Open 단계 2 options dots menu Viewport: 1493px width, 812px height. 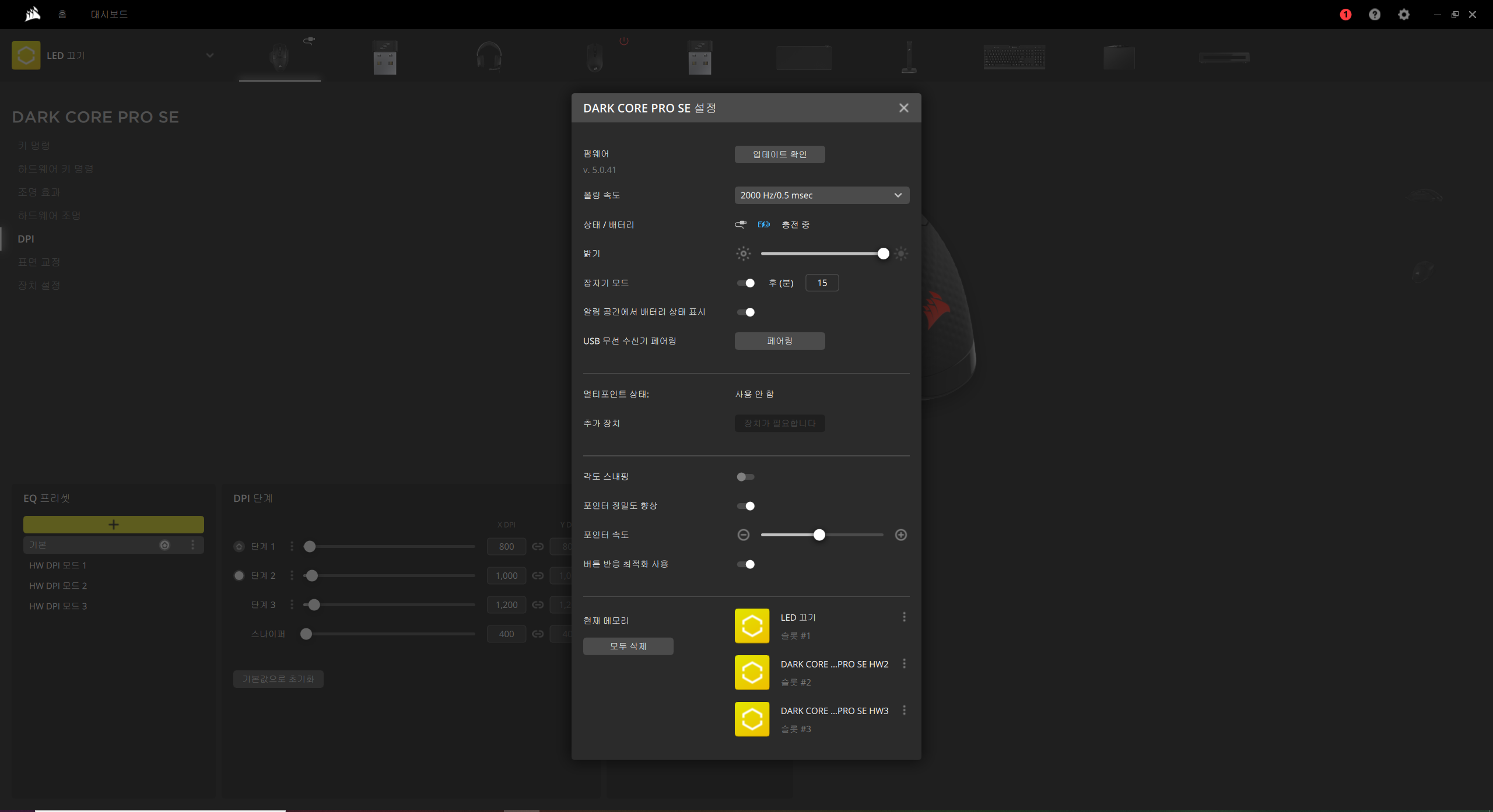point(292,576)
